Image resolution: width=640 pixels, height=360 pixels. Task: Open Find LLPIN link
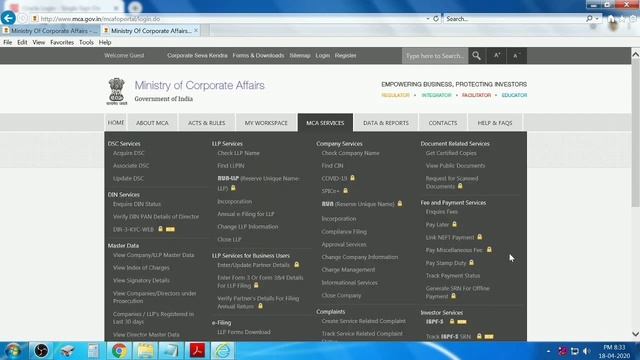(231, 166)
